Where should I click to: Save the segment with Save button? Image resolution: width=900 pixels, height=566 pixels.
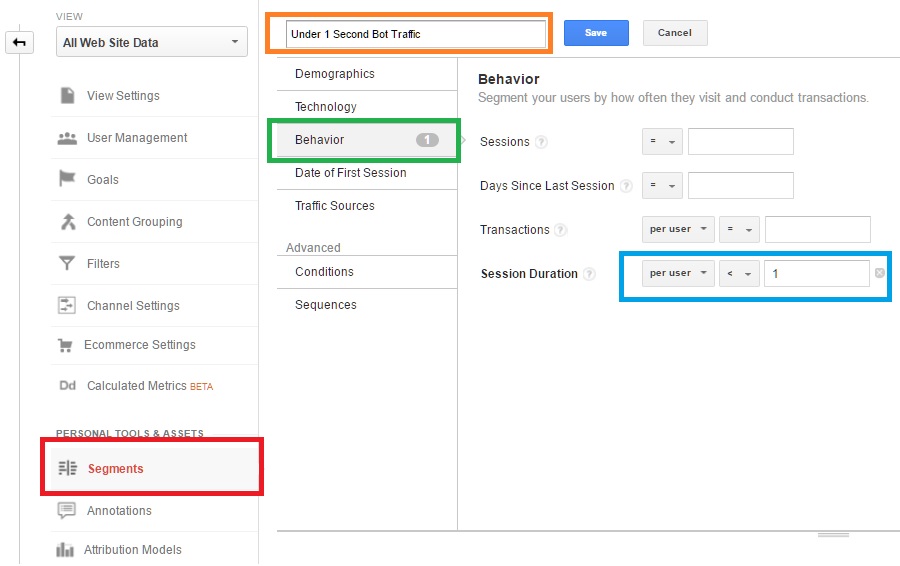596,33
